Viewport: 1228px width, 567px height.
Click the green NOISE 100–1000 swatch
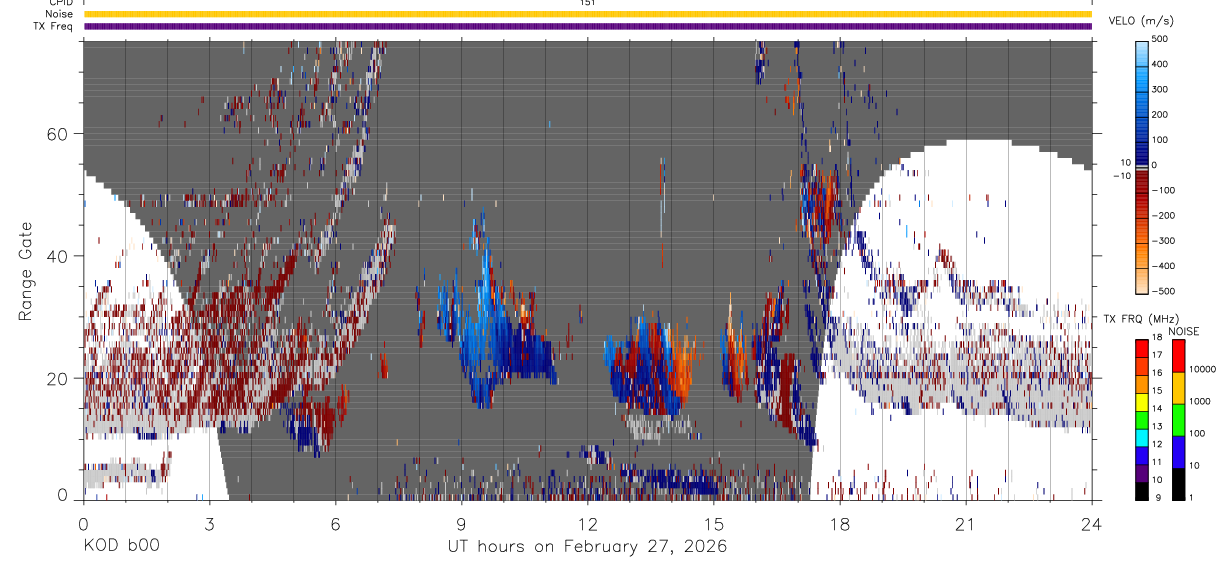(x=1179, y=420)
